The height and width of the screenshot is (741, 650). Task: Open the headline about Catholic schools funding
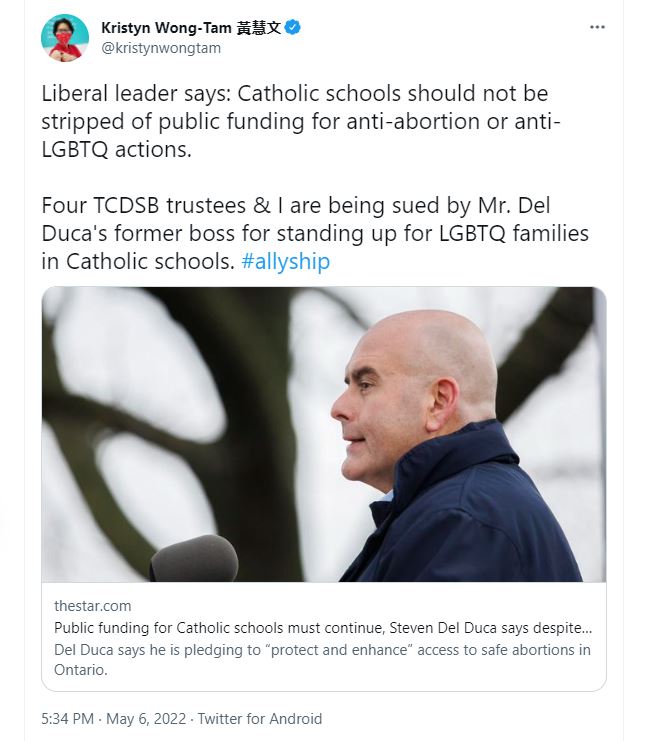point(323,628)
